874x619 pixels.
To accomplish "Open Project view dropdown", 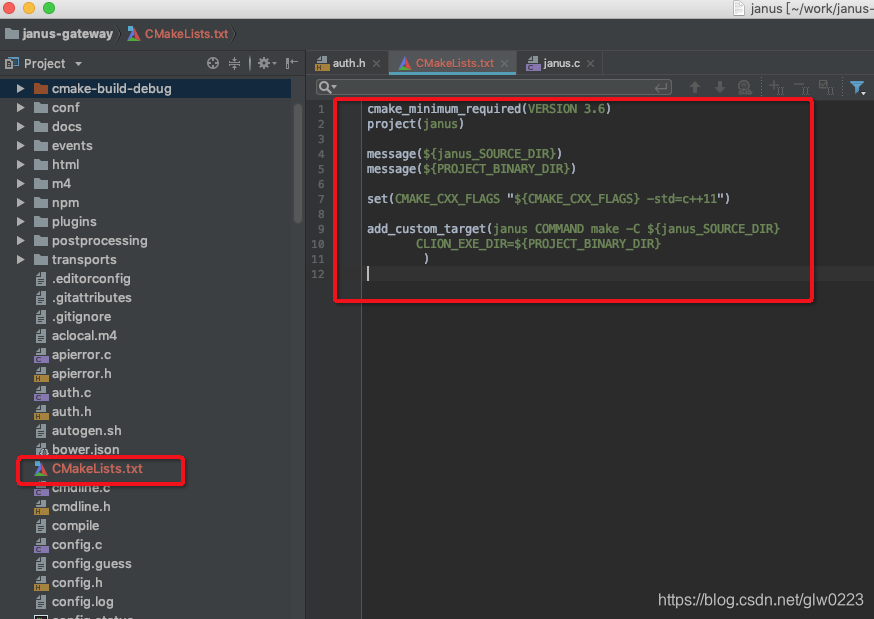I will pos(79,64).
